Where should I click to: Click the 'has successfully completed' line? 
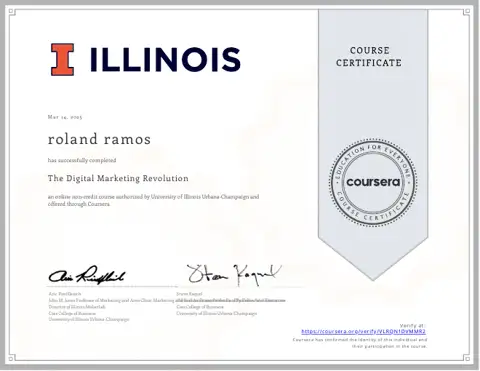(x=82, y=160)
